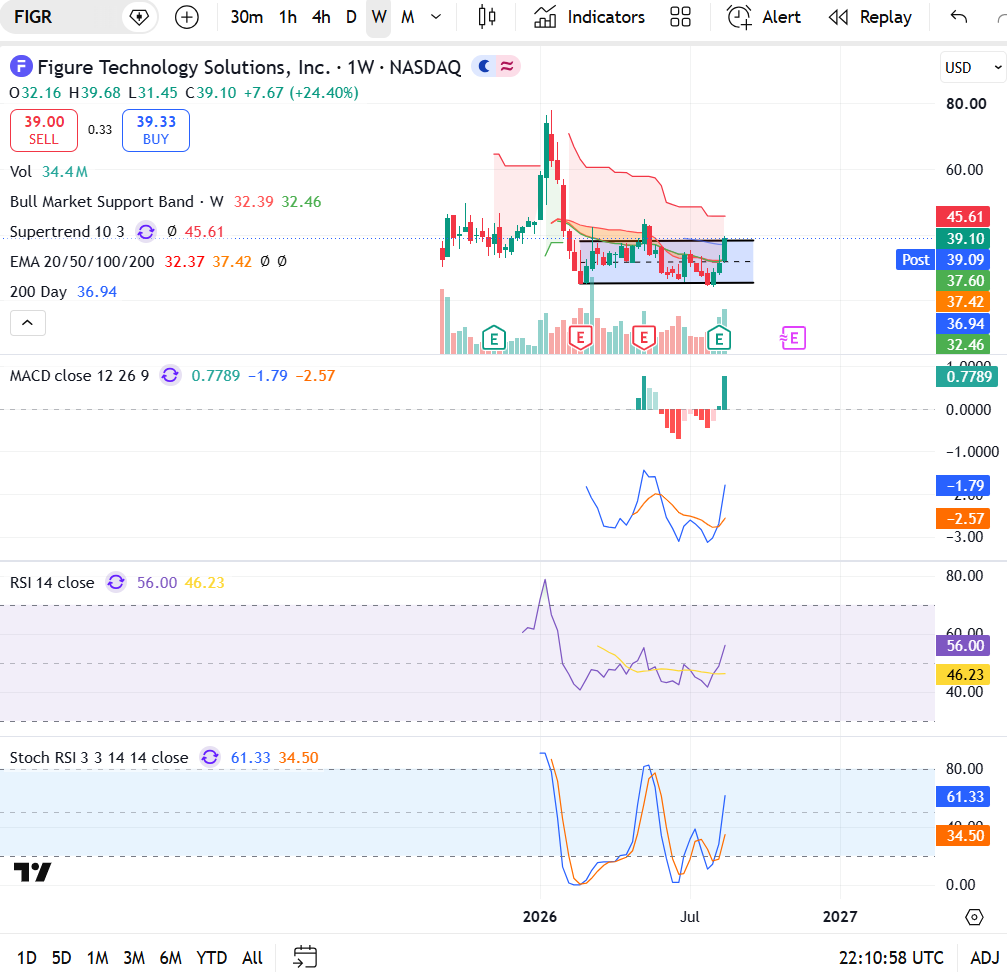Select the Vol 34.4M legend
Viewport: 1007px width, 977px height.
[48, 172]
